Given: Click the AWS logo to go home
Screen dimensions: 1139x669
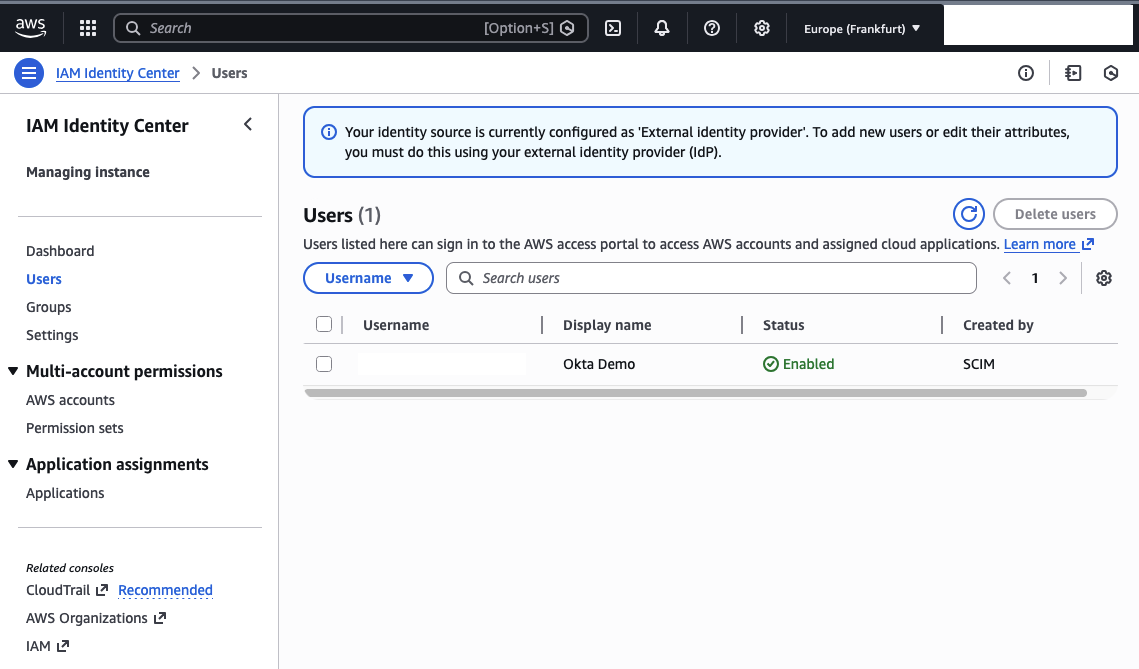Looking at the screenshot, I should pos(30,28).
